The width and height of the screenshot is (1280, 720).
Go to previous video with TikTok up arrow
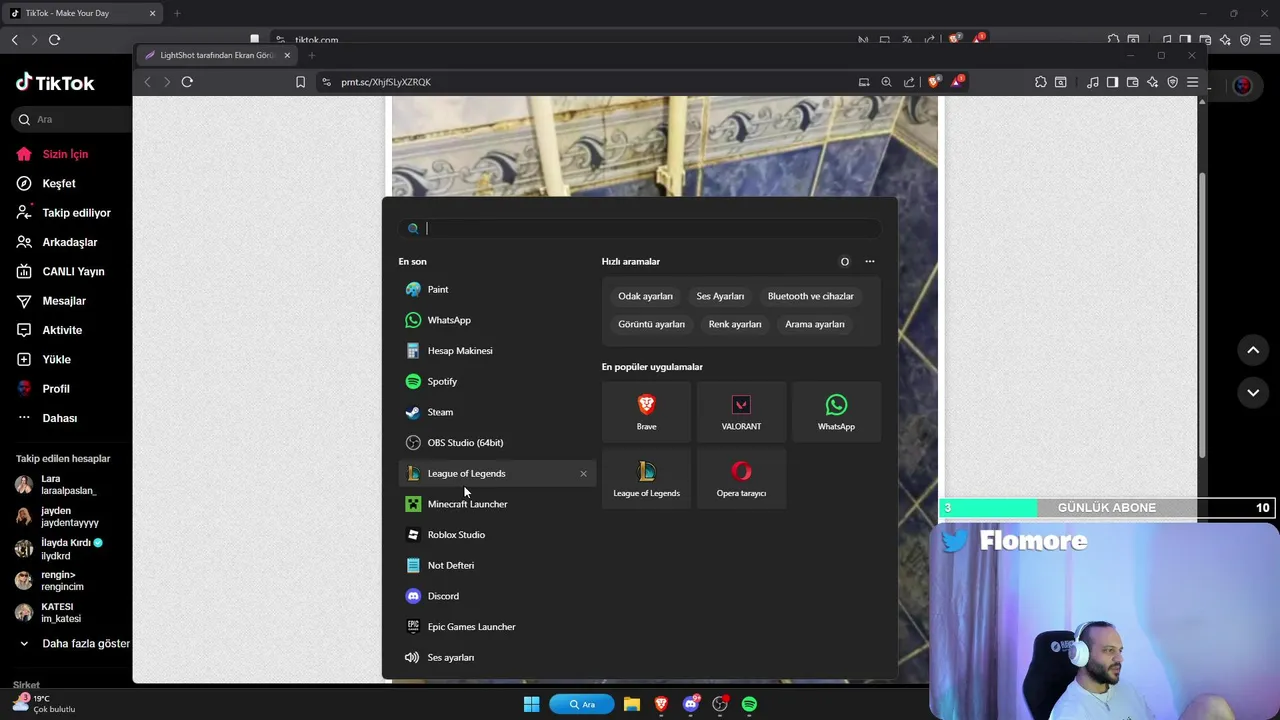[x=1253, y=350]
